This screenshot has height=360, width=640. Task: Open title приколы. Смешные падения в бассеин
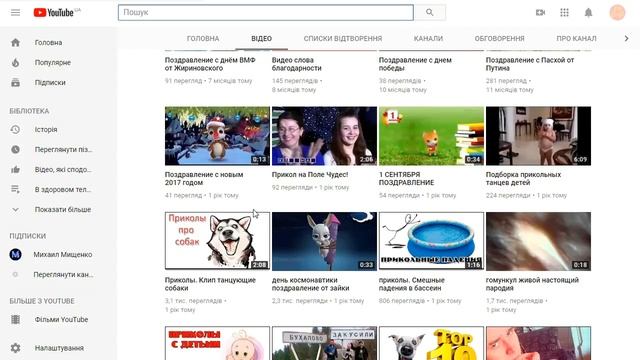tap(412, 284)
